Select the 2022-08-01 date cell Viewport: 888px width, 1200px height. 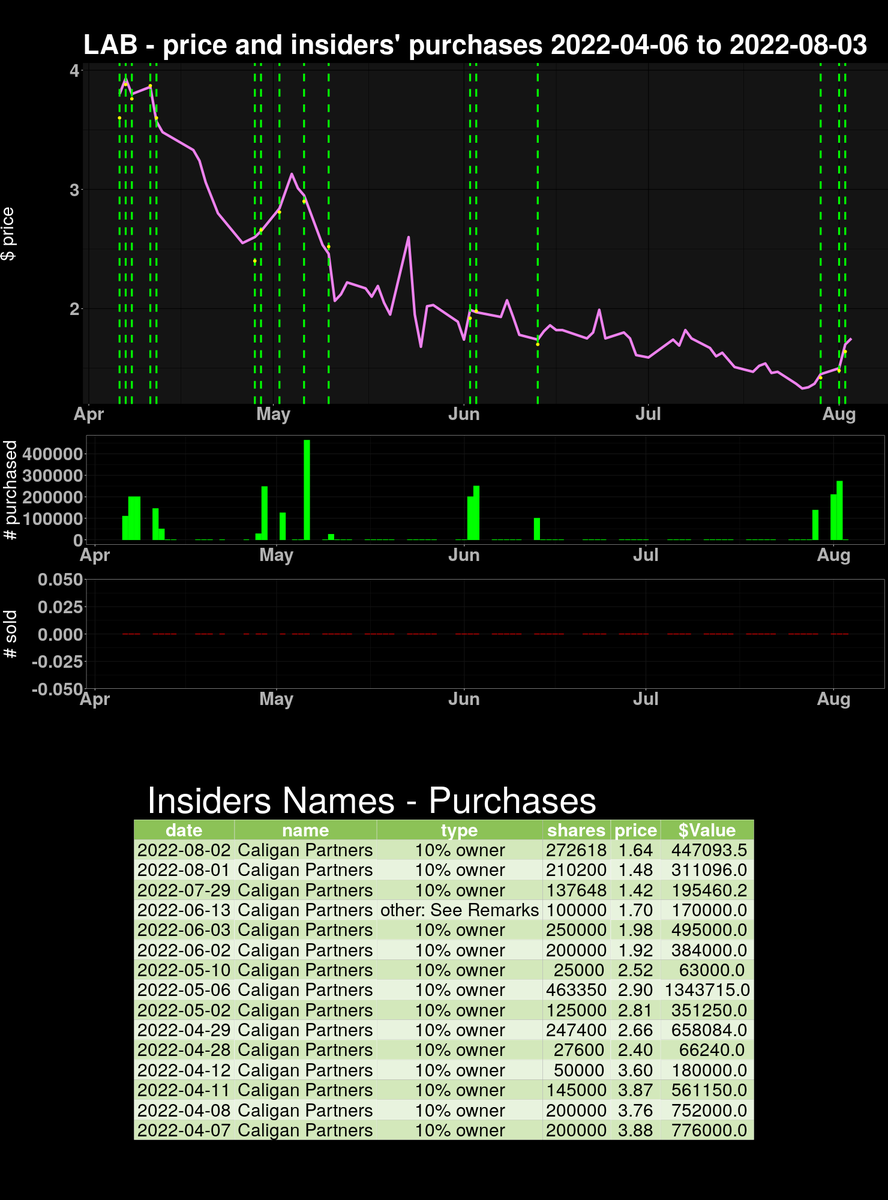pos(184,870)
